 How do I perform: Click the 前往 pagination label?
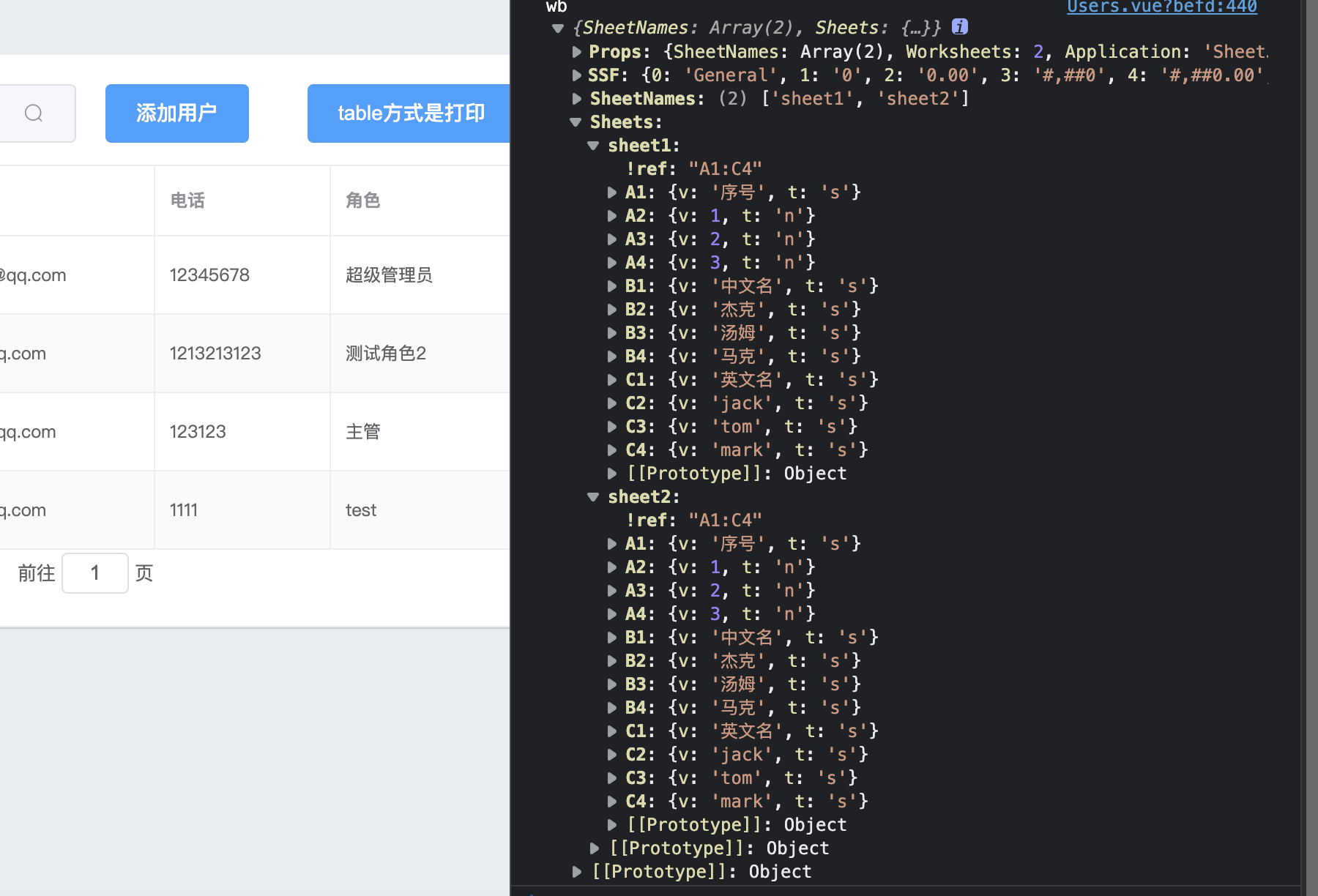[x=37, y=573]
